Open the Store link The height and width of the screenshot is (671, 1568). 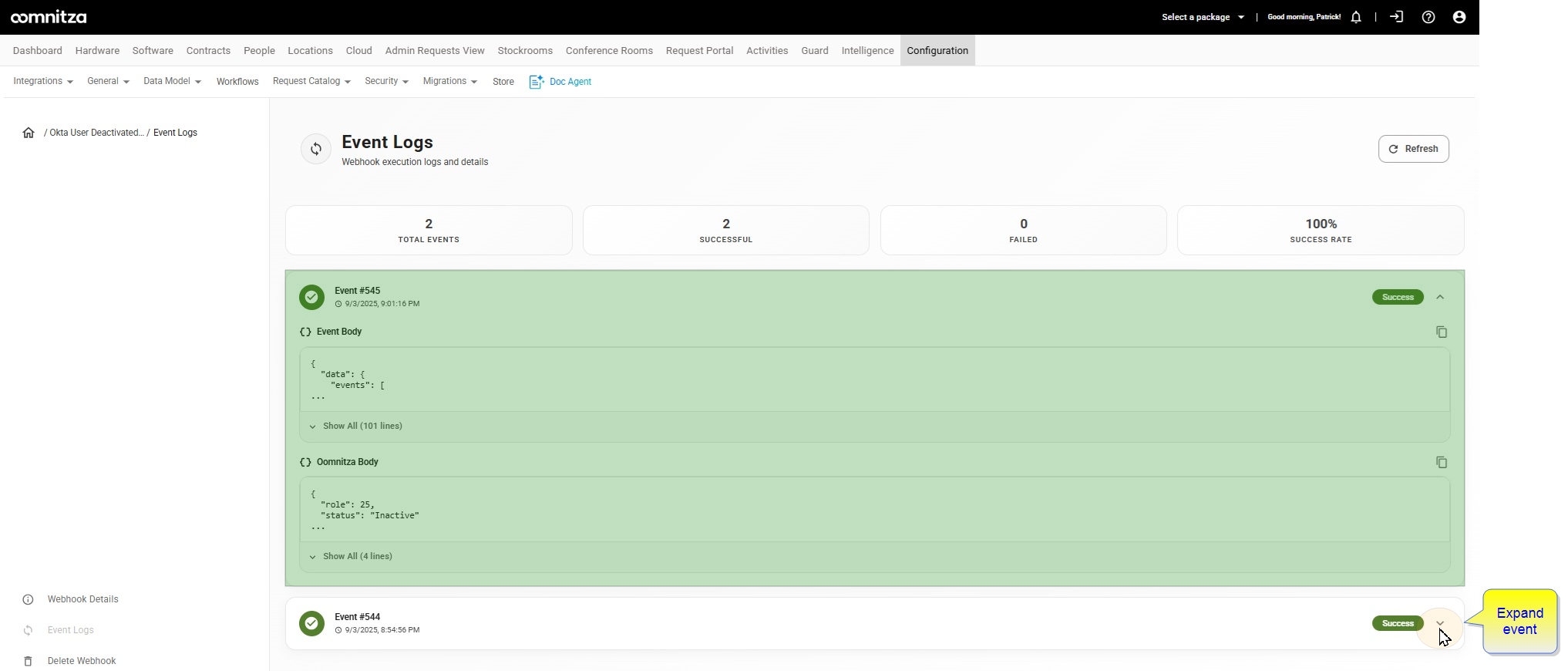pyautogui.click(x=503, y=82)
